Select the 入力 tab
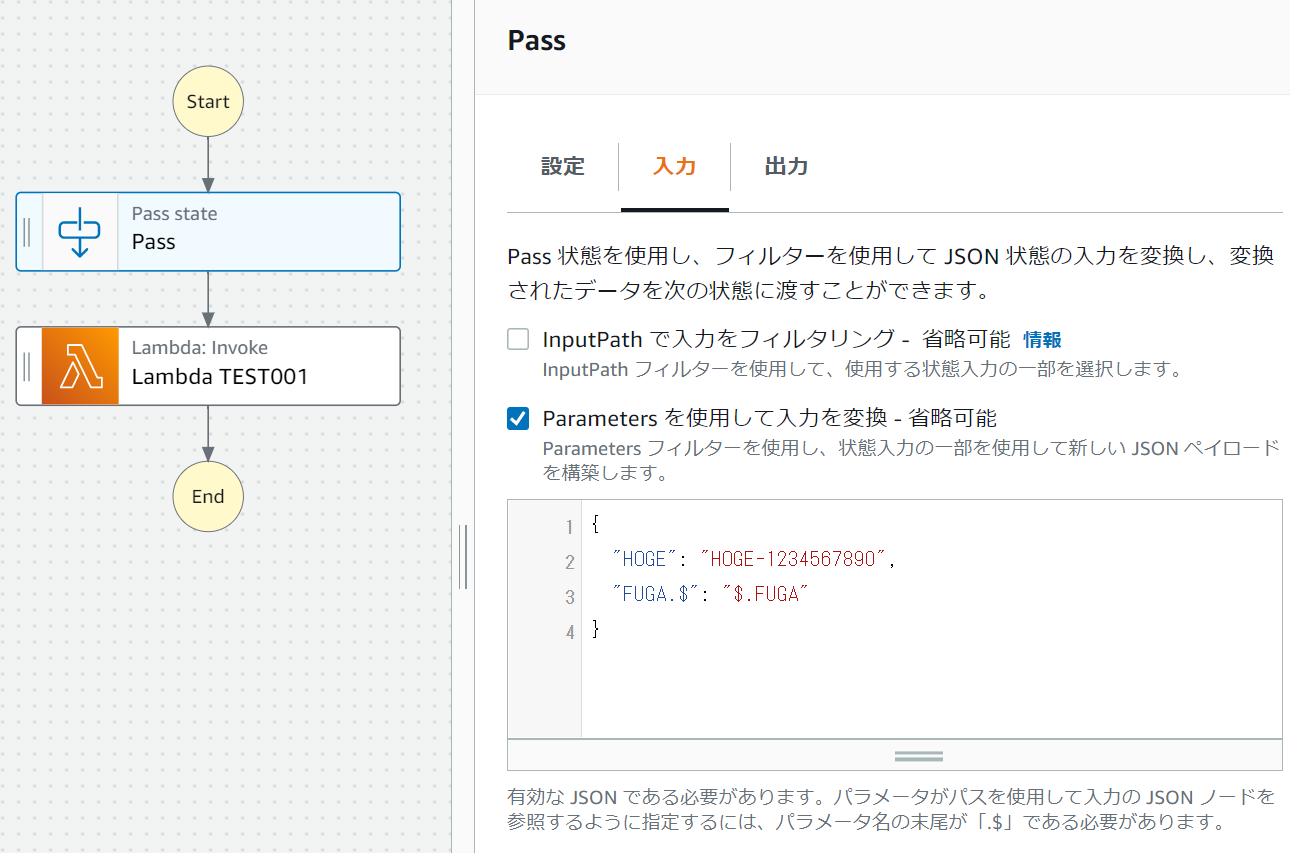 tap(675, 167)
